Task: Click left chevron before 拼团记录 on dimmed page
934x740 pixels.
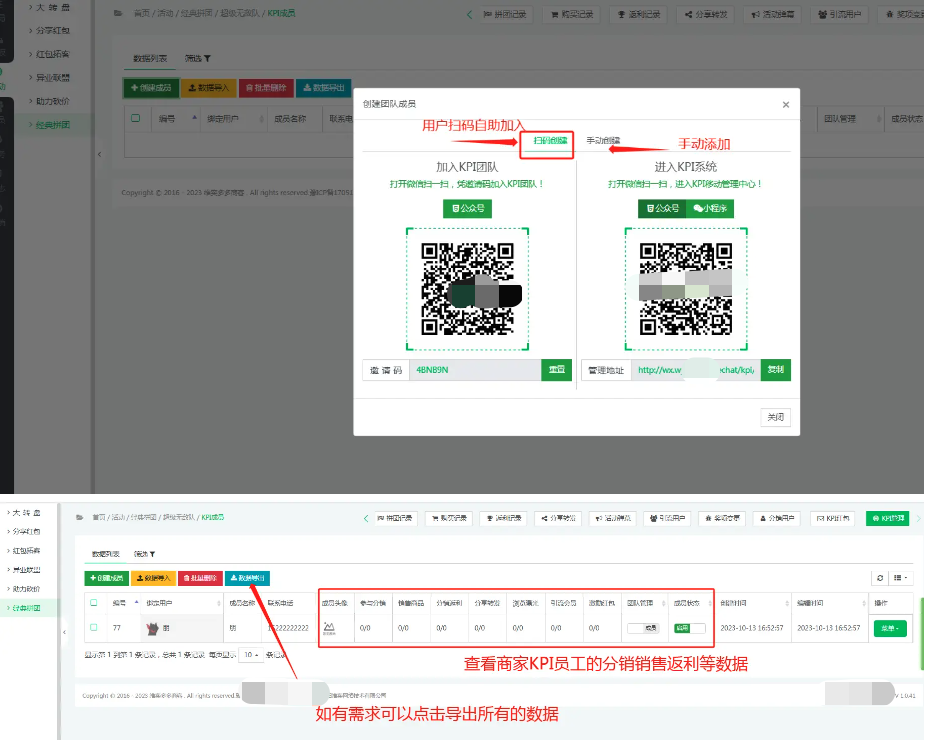Action: click(469, 14)
